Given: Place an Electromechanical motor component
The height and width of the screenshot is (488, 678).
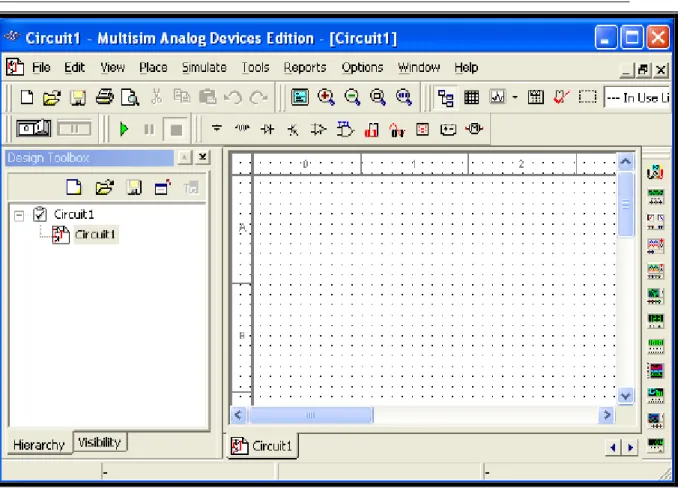Looking at the screenshot, I should tap(474, 129).
